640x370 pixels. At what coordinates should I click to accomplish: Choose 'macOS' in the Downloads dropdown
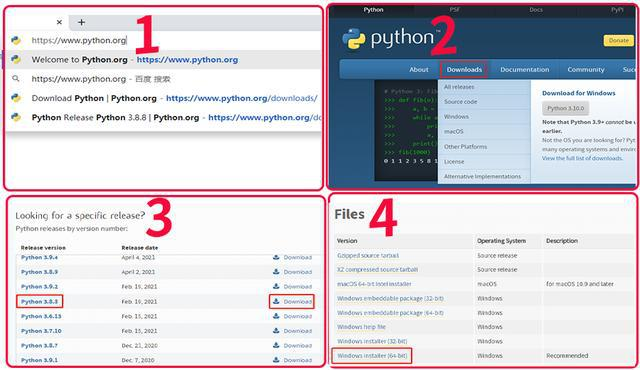point(453,132)
